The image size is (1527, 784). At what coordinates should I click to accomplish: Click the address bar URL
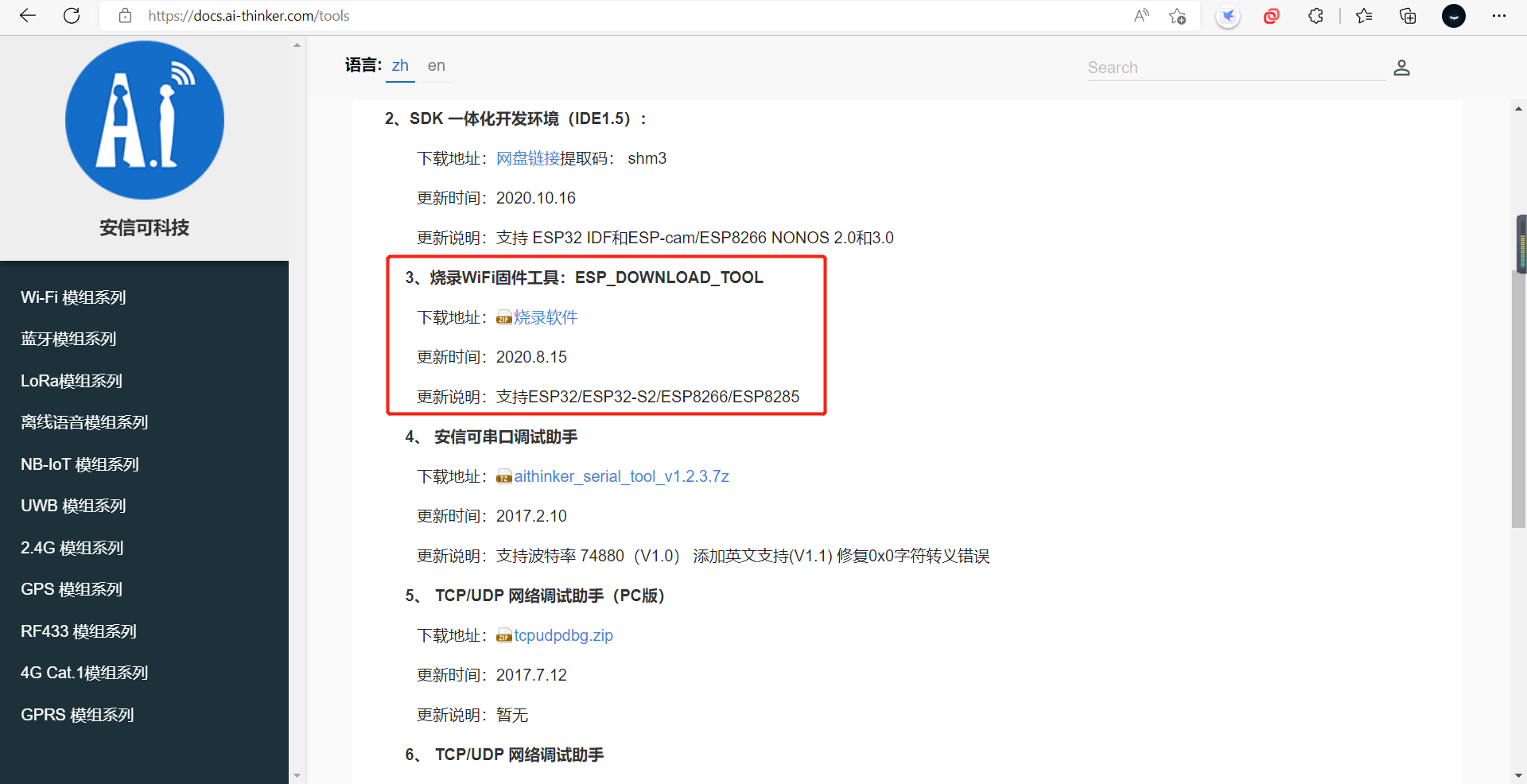pyautogui.click(x=249, y=16)
